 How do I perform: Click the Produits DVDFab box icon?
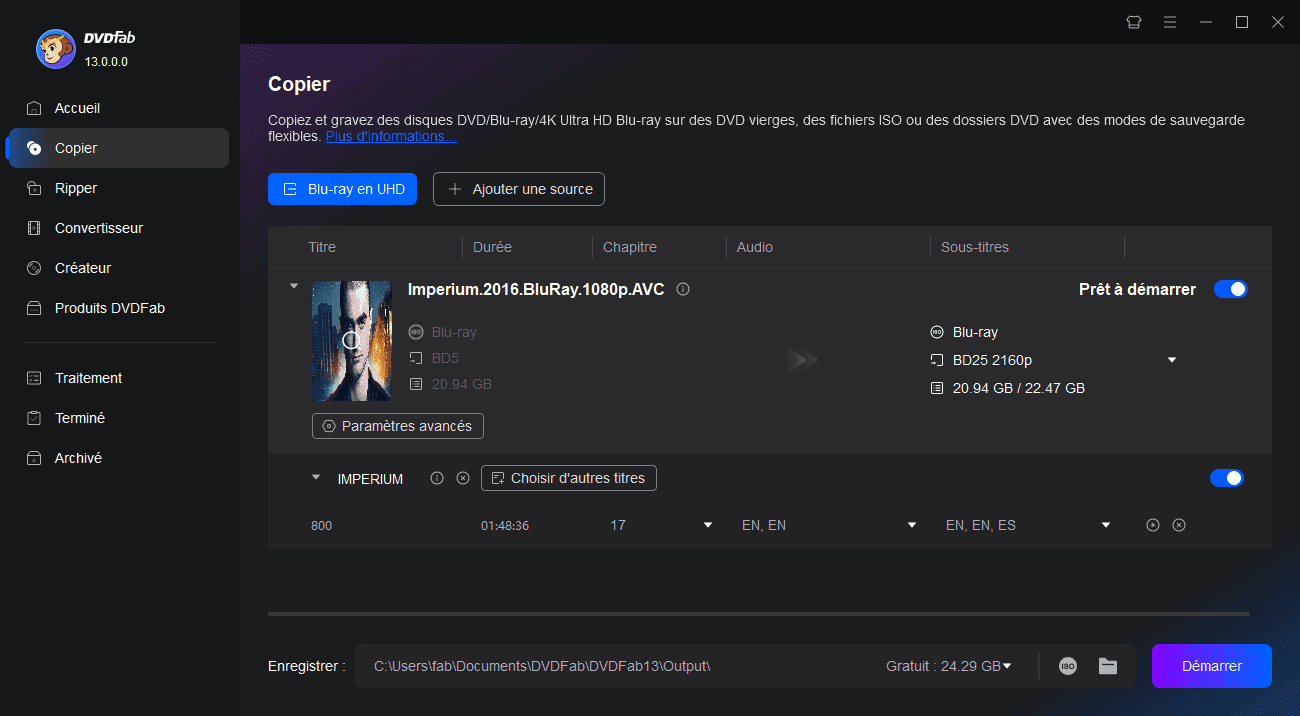pos(34,308)
